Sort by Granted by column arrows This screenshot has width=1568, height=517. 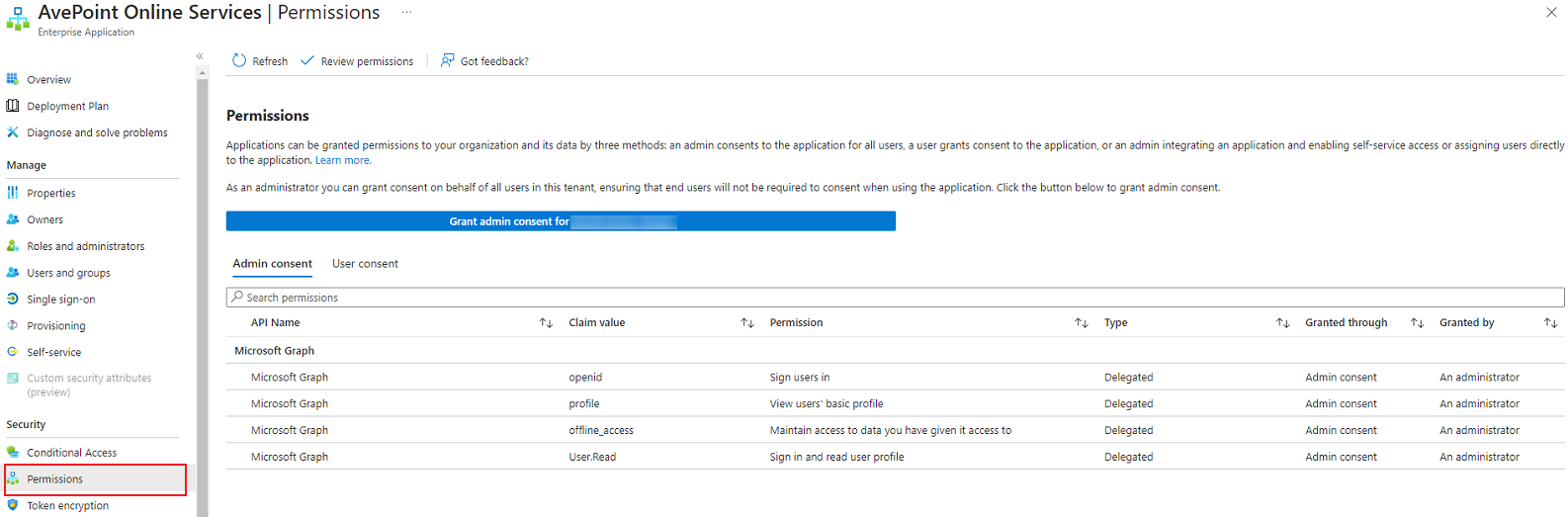click(x=1550, y=323)
